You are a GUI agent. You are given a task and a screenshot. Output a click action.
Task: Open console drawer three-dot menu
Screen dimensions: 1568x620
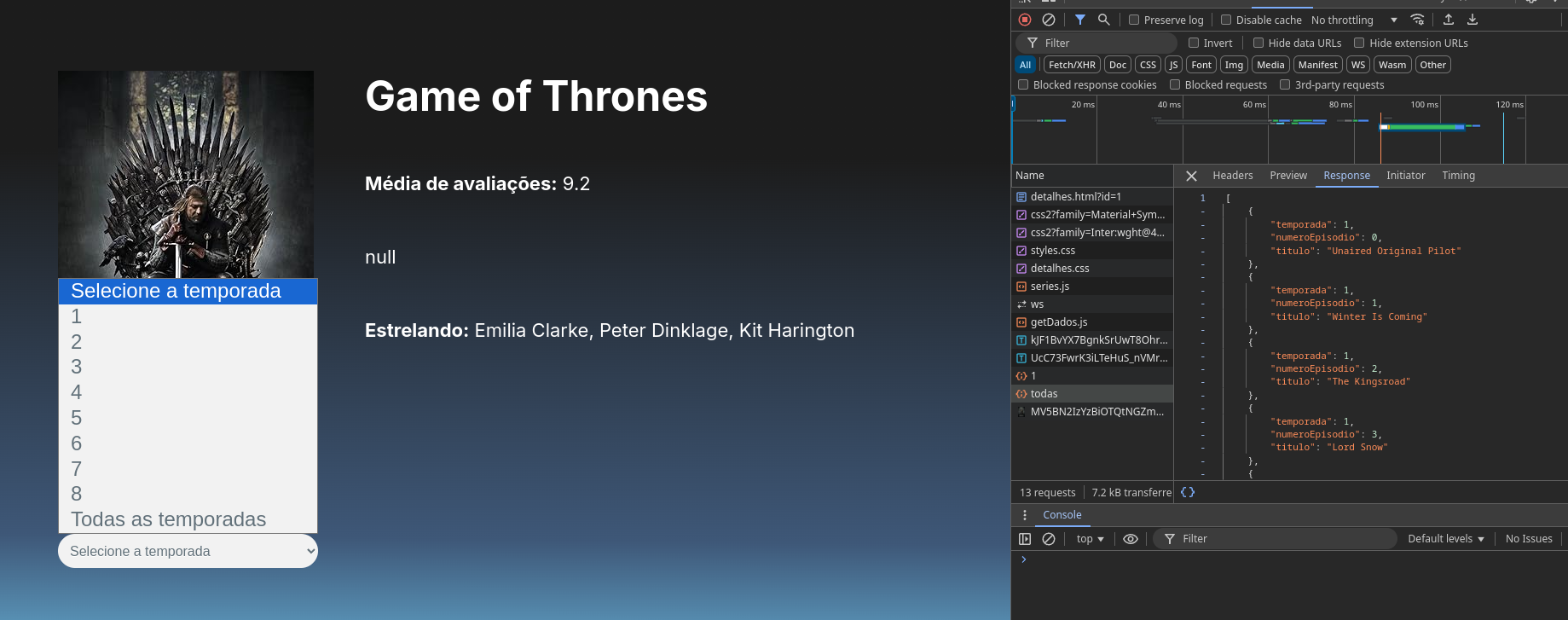click(1025, 515)
